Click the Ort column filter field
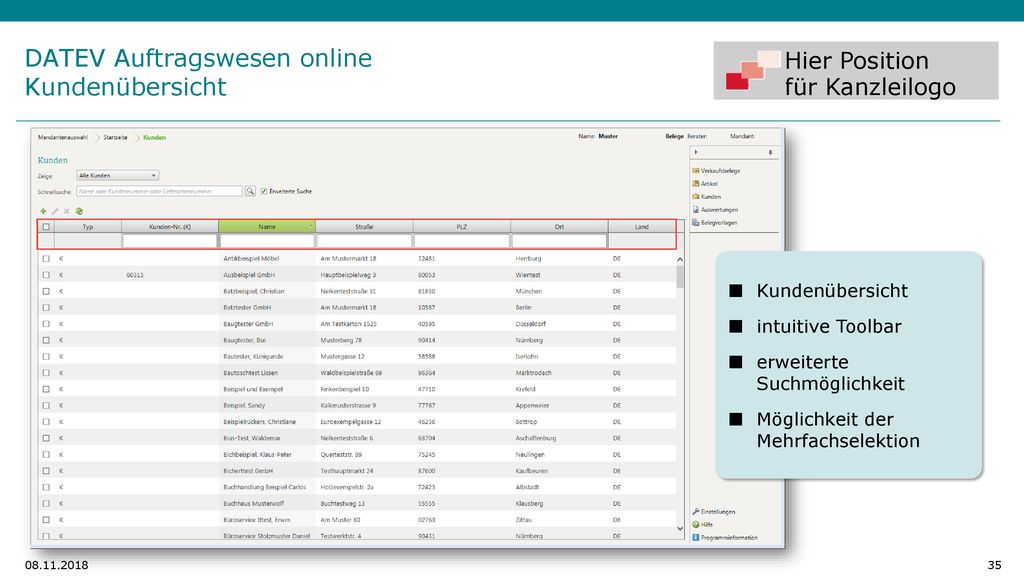This screenshot has width=1024, height=576. coord(559,241)
